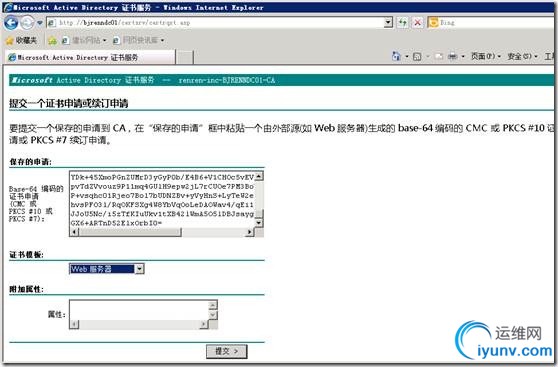Screen dimensions: 558x367
Task: Click the up arrow of attributes scrollbar
Action: 212,305
